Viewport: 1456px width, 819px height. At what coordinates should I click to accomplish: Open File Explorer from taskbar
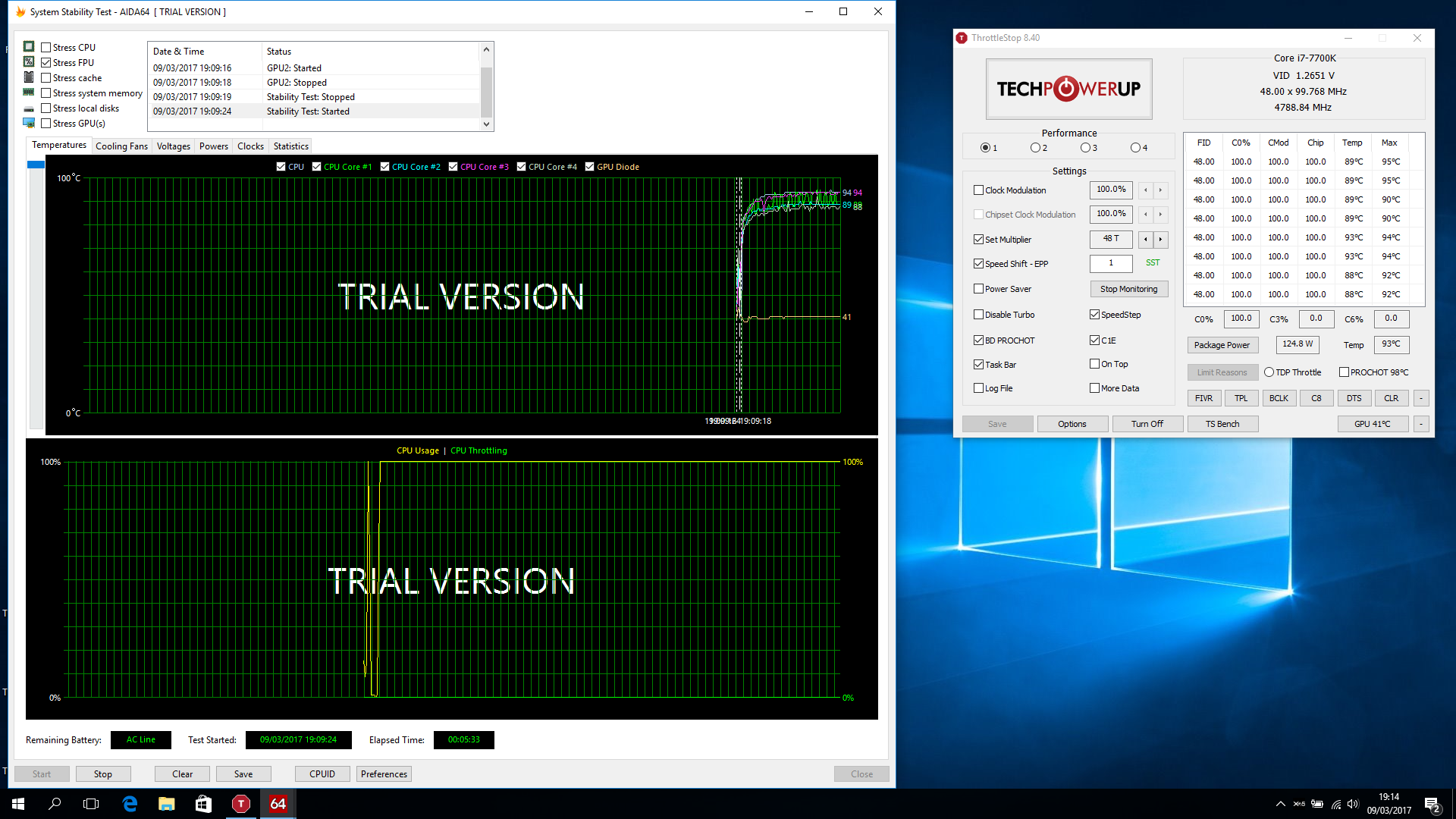167,804
